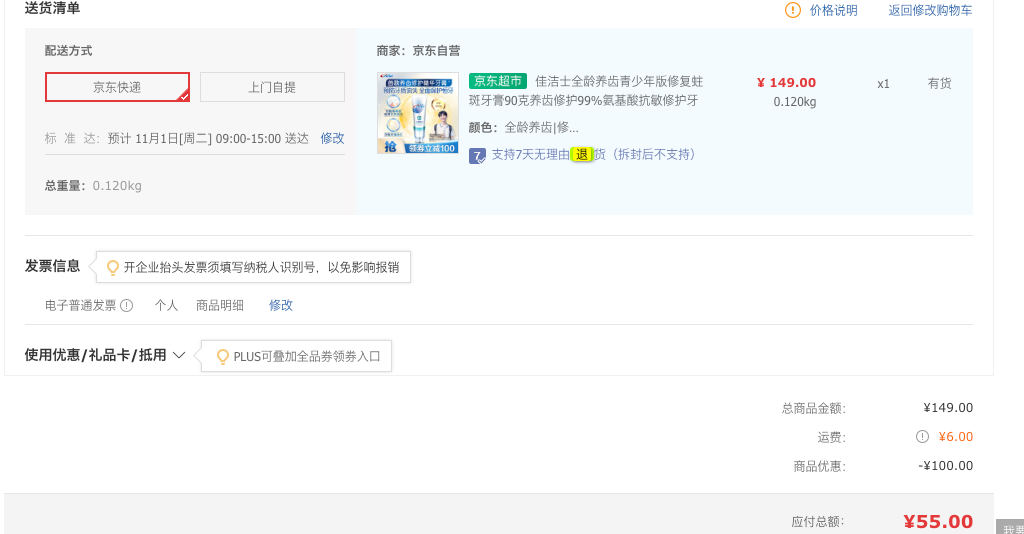Click 个人 invoice title text
Screen dimensions: 1024x534
pos(167,306)
